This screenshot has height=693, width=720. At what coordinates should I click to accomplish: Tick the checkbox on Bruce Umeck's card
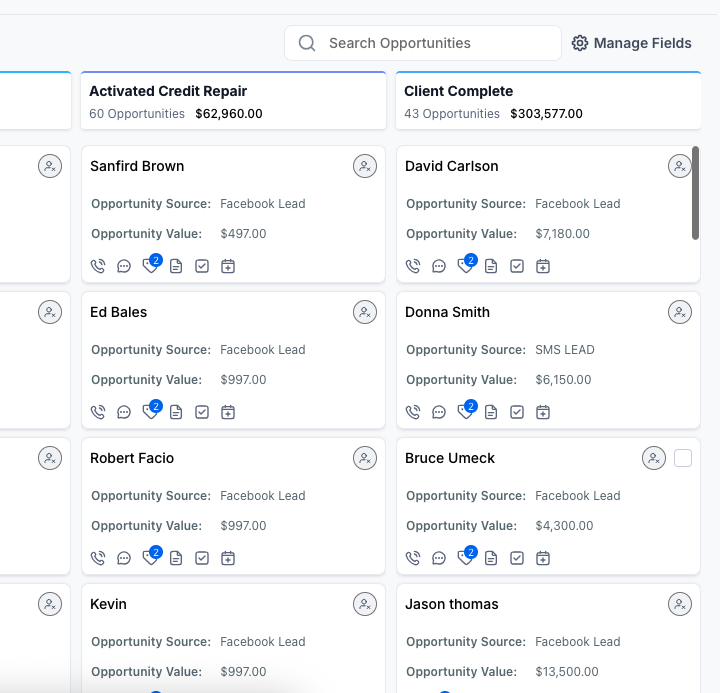click(x=683, y=458)
